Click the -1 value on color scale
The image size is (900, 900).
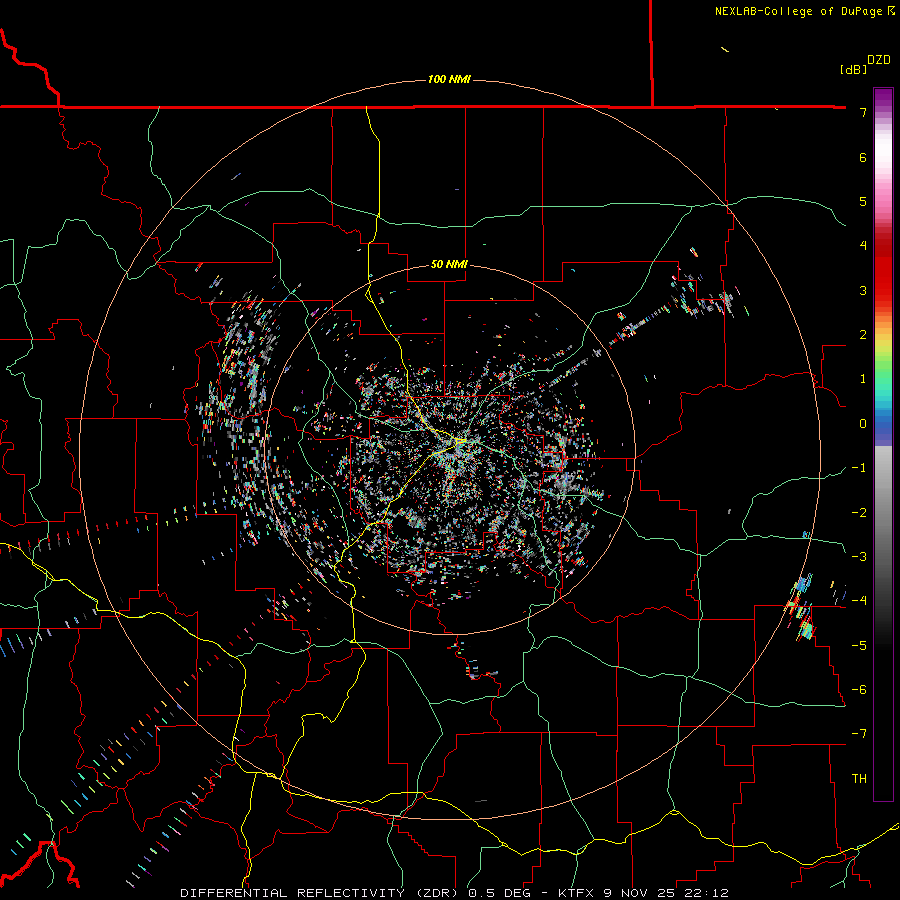(x=859, y=468)
